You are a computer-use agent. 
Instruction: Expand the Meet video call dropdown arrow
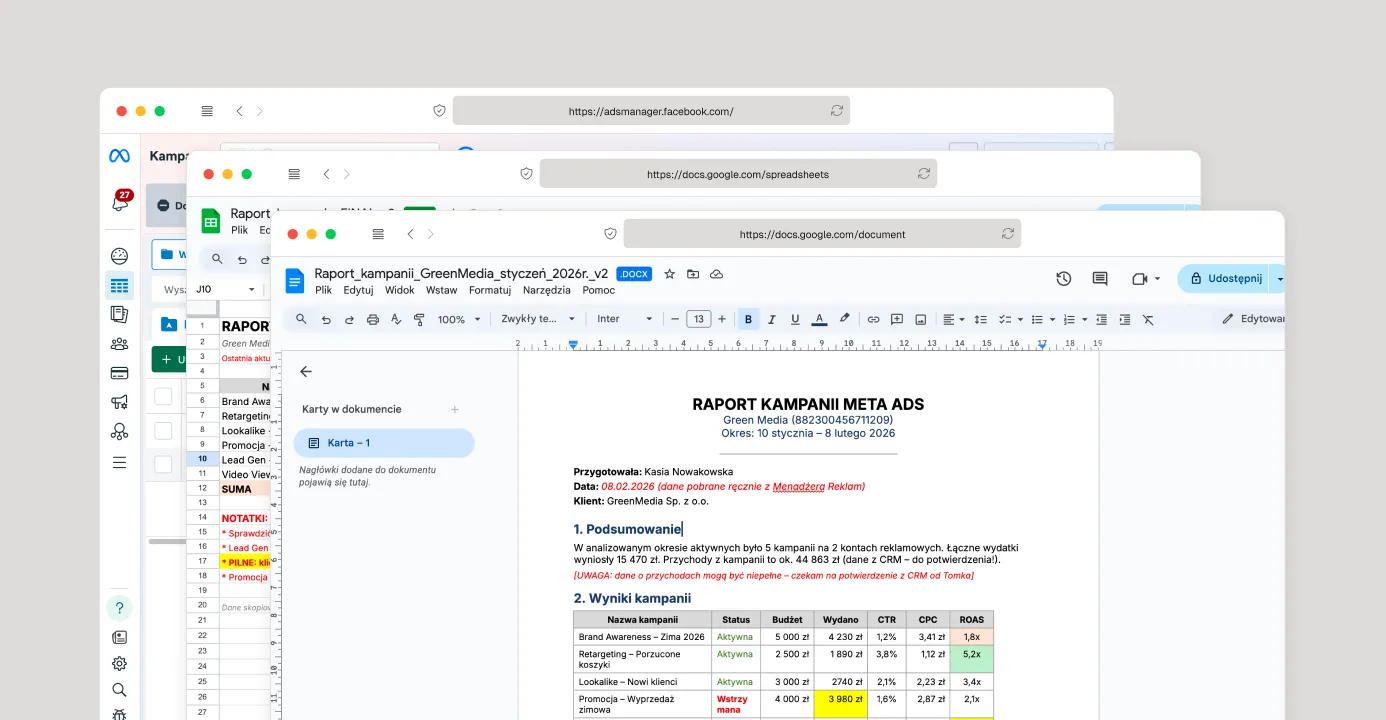[x=1156, y=278]
